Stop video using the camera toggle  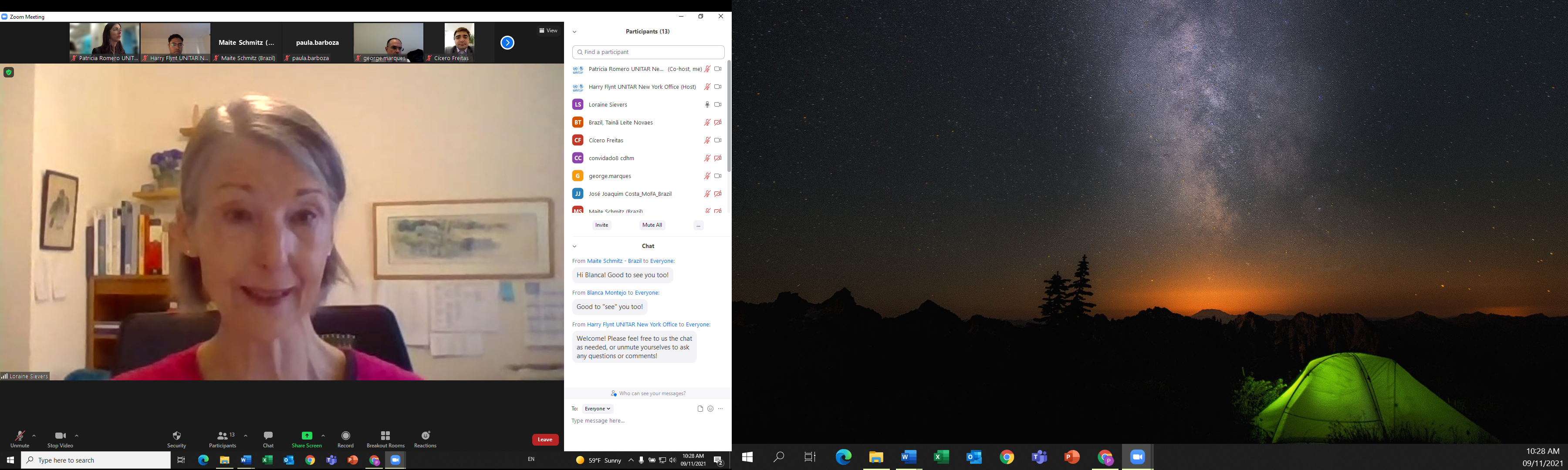[60, 436]
